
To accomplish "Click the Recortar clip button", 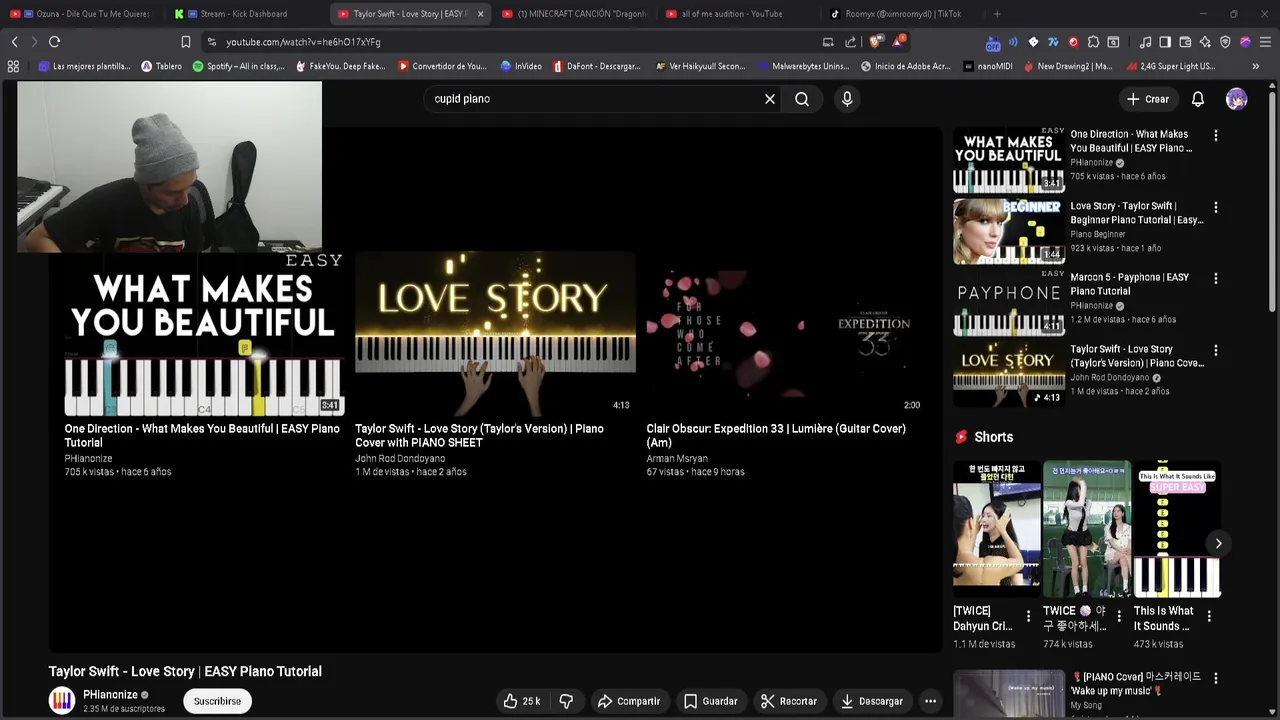I will coord(789,701).
